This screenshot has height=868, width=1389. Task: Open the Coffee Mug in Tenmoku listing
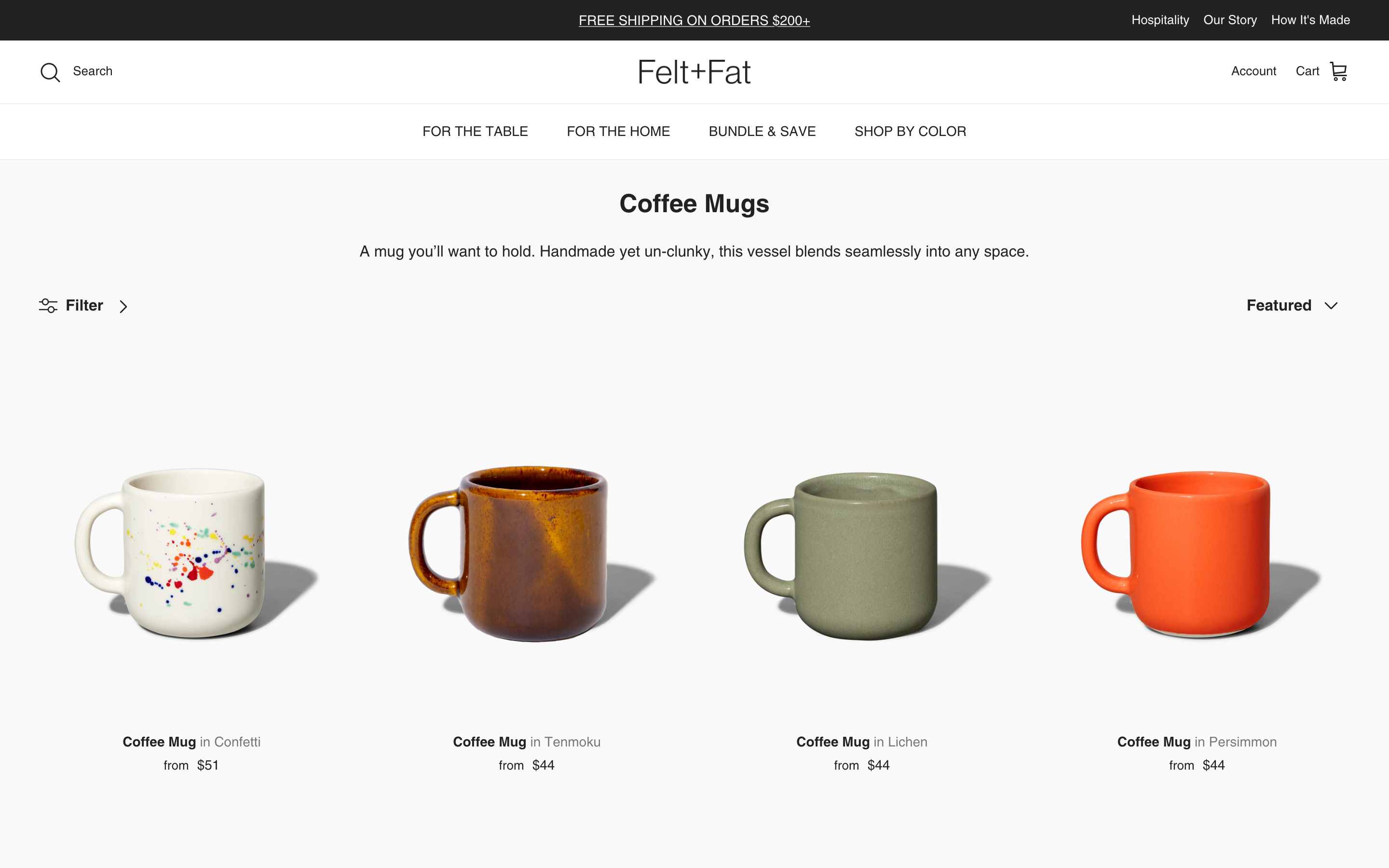[x=526, y=741]
